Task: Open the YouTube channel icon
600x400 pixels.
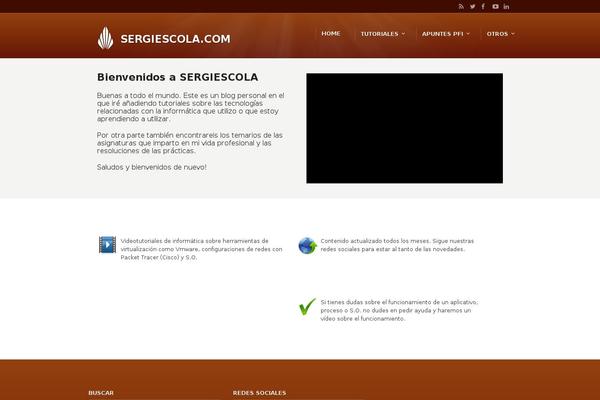Action: (x=495, y=7)
